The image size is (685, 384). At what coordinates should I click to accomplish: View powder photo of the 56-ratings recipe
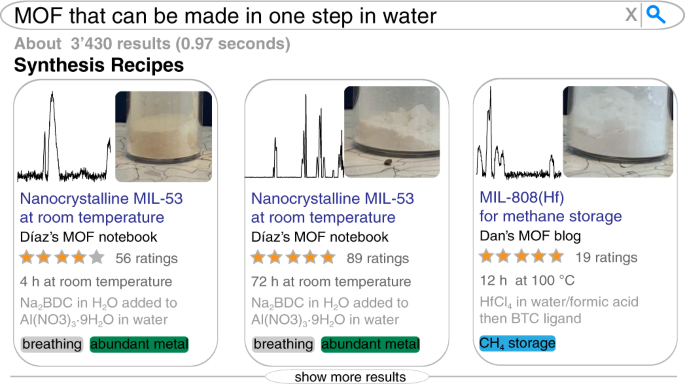click(163, 136)
